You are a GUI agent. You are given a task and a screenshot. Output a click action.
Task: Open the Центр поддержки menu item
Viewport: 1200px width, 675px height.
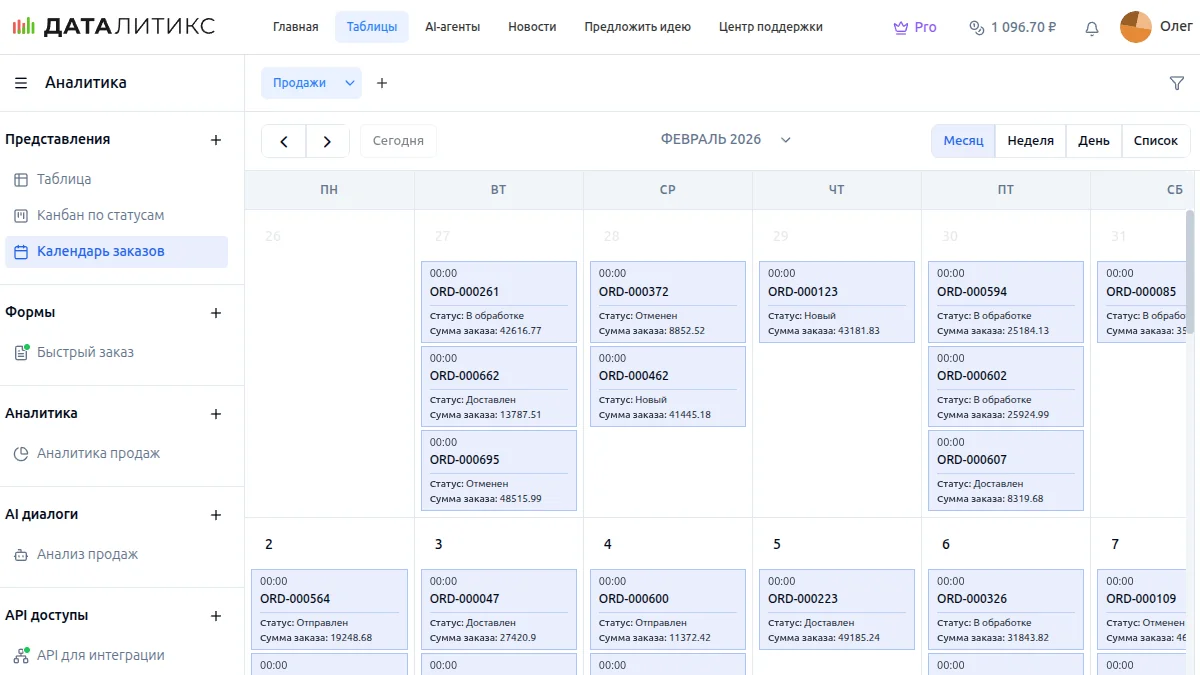coord(770,27)
